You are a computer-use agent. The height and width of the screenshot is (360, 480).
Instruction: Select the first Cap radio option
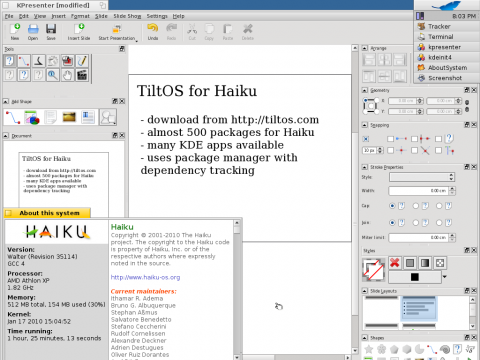pos(392,206)
